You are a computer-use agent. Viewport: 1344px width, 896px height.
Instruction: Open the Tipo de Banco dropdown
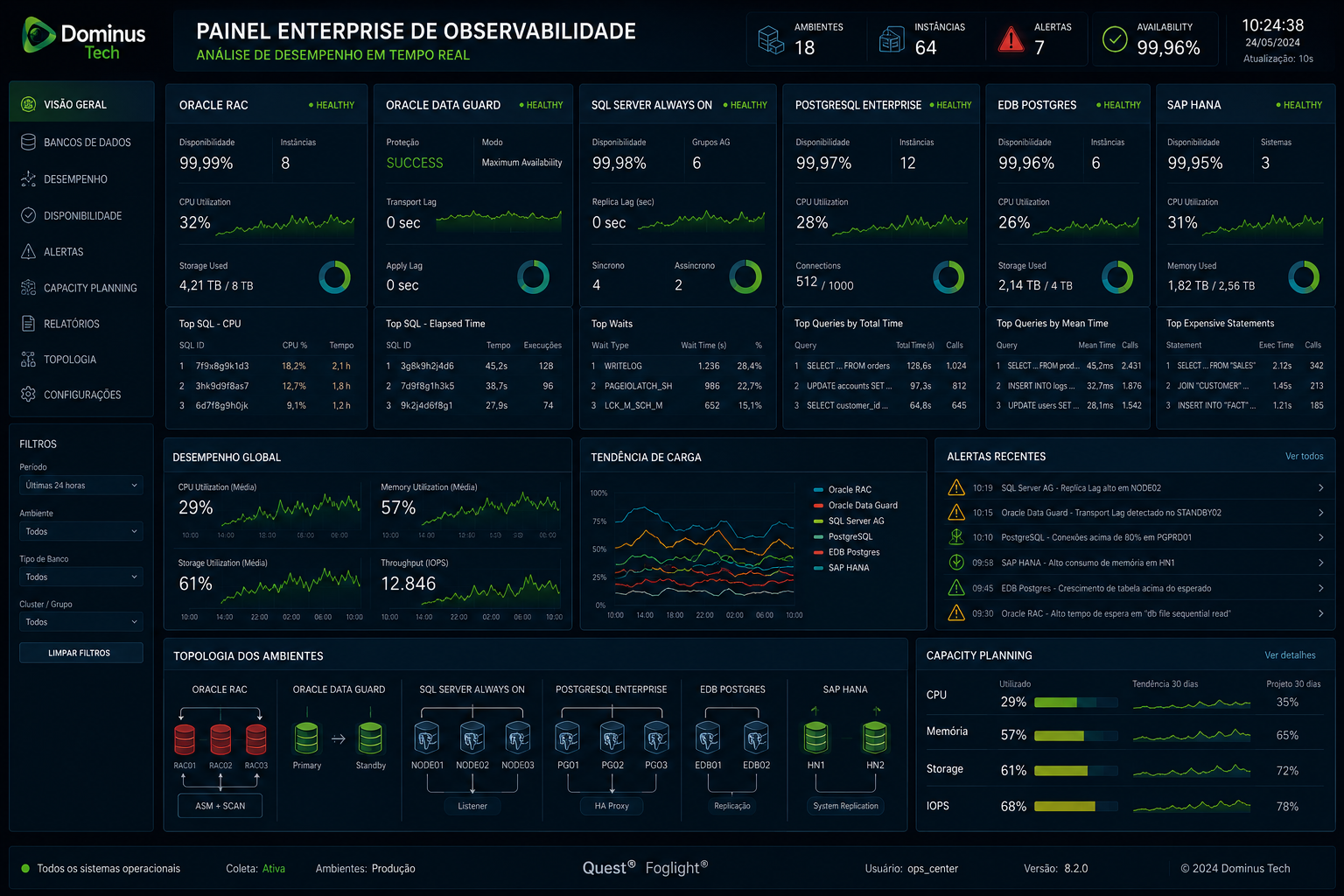click(81, 577)
